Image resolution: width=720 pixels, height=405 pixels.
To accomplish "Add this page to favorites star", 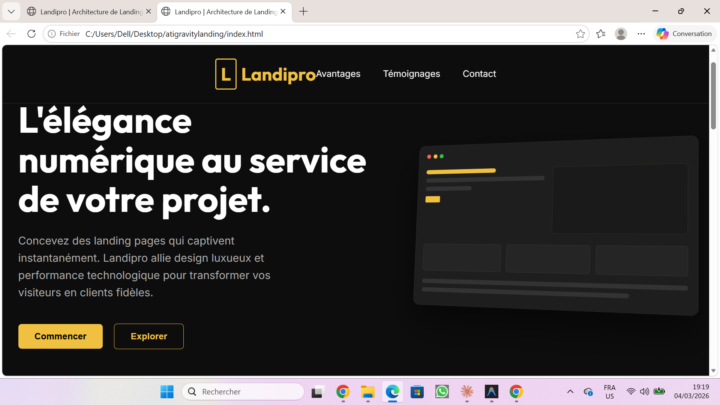I will tap(580, 34).
